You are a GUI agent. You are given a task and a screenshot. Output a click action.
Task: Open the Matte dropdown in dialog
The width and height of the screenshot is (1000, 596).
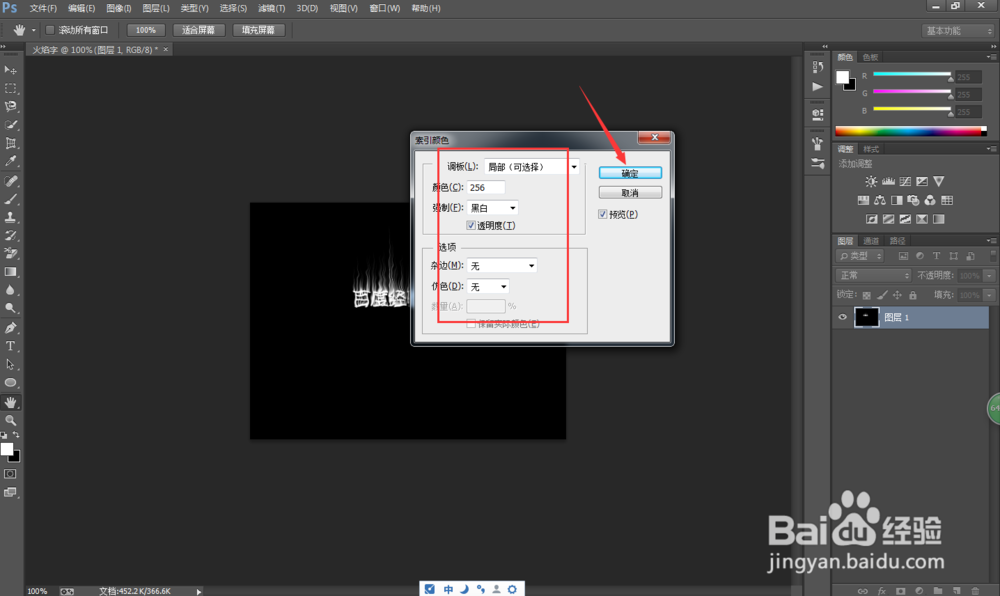(x=502, y=266)
